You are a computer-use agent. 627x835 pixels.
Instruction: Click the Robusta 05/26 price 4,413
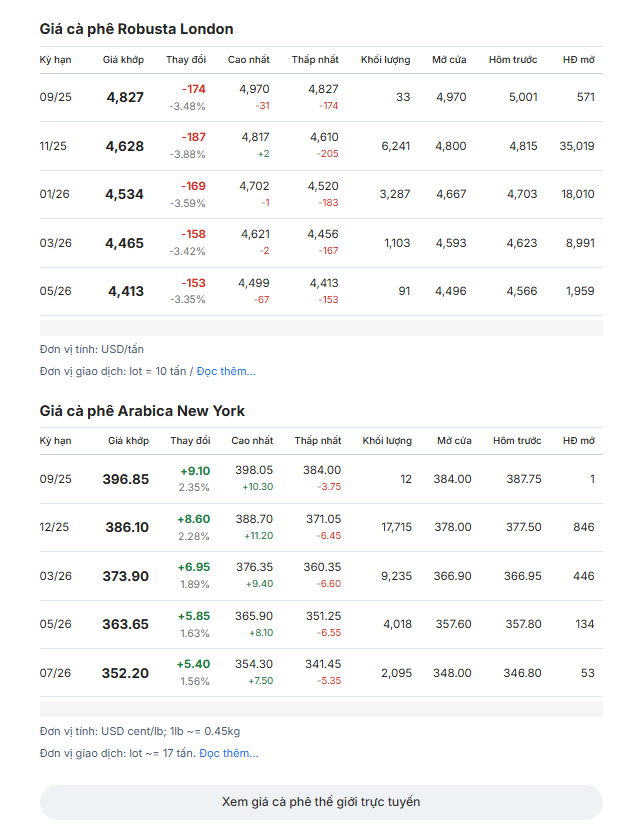click(x=126, y=291)
